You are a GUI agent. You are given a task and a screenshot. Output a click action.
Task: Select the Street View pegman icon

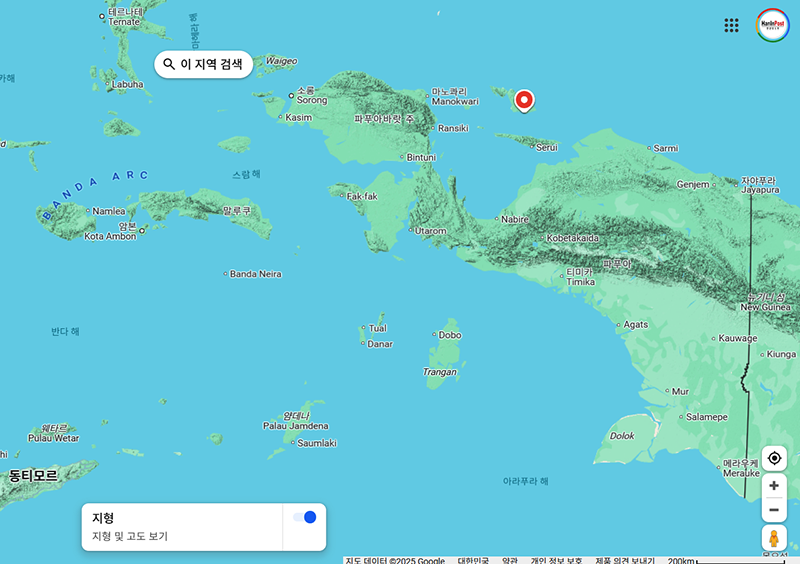point(773,538)
